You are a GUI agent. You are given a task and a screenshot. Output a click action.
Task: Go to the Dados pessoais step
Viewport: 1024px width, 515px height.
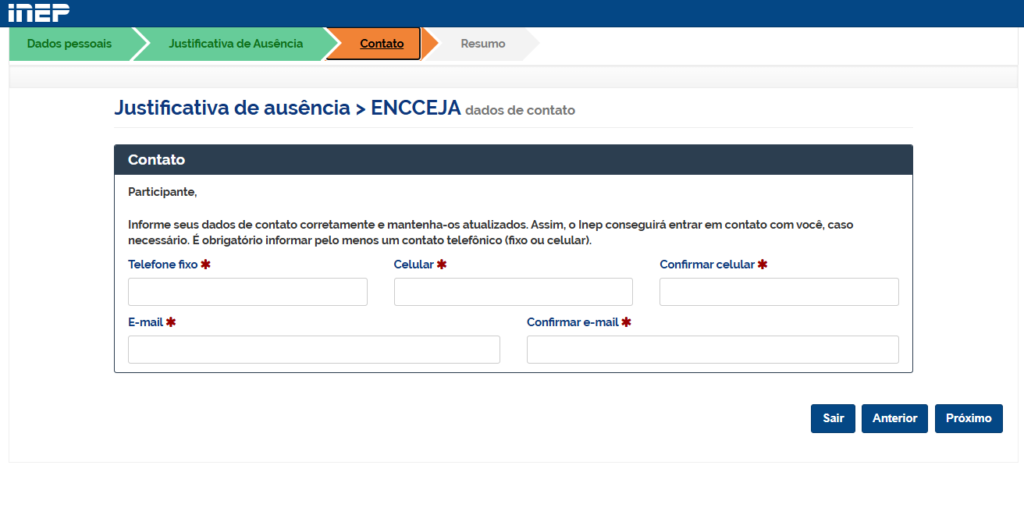69,44
